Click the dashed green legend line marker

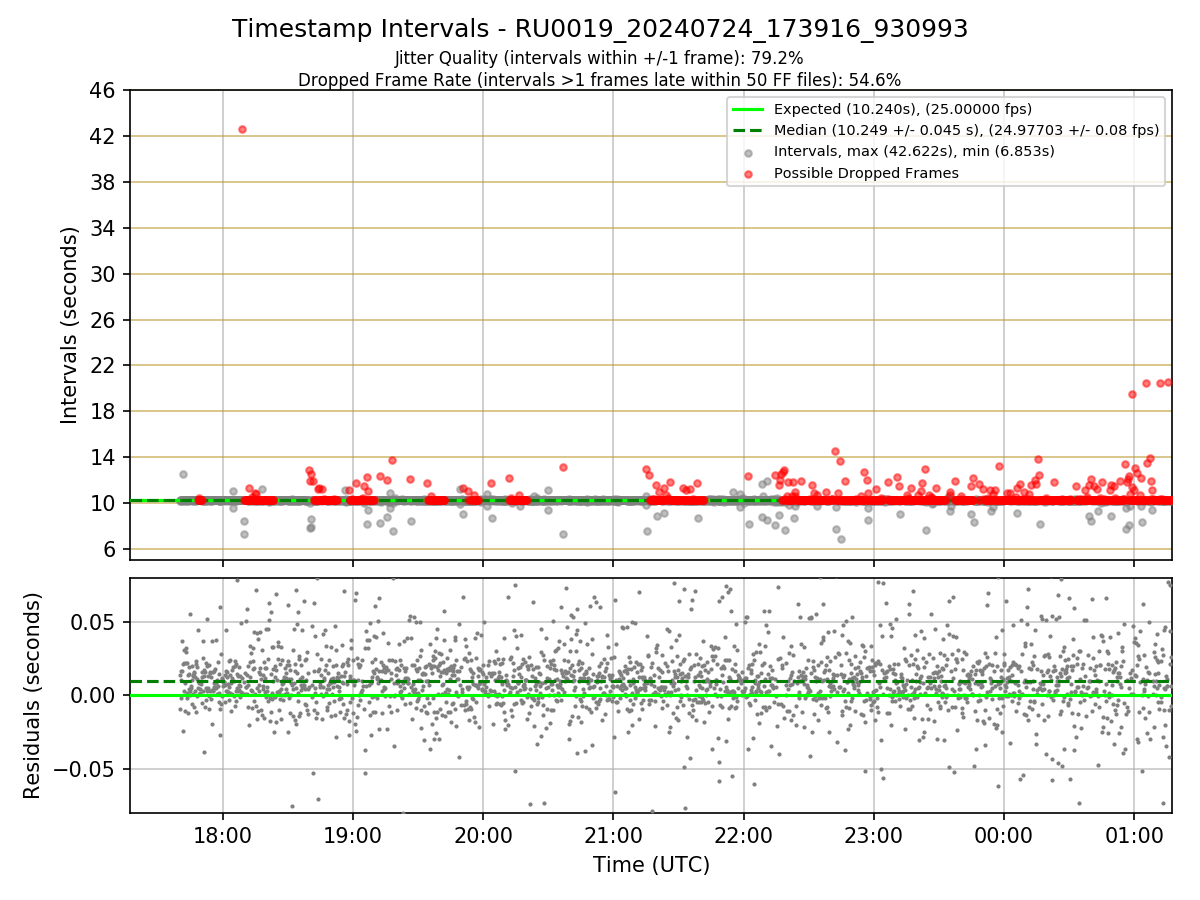coord(749,131)
